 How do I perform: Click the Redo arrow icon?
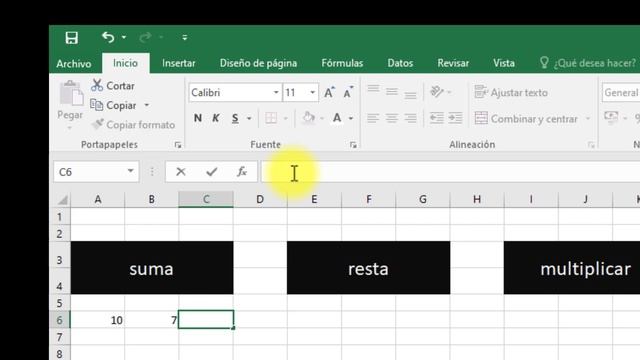pyautogui.click(x=145, y=38)
